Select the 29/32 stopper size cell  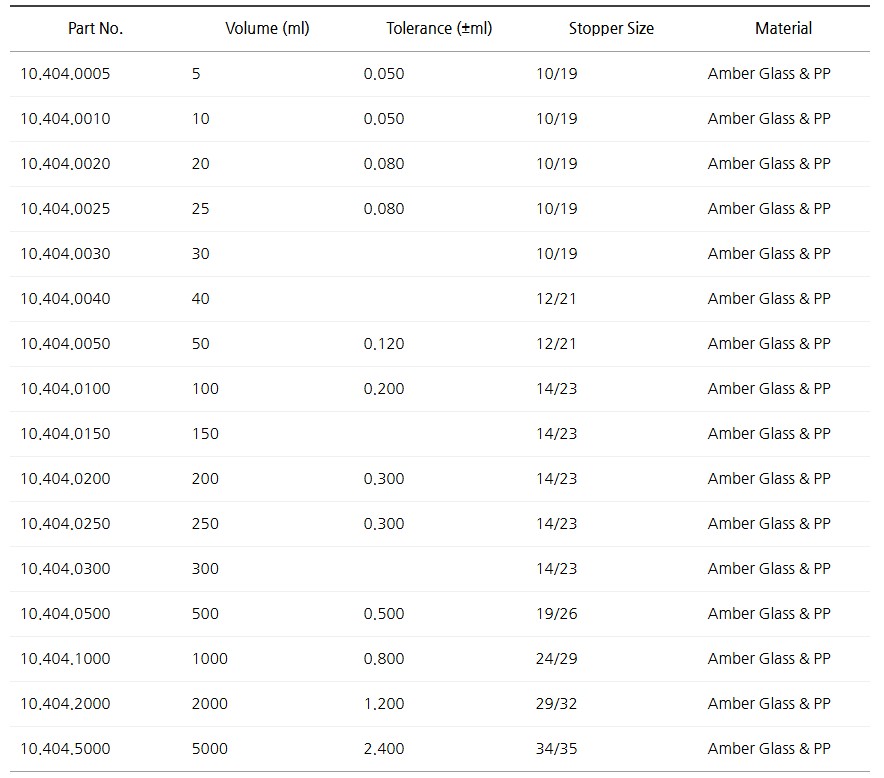click(556, 704)
